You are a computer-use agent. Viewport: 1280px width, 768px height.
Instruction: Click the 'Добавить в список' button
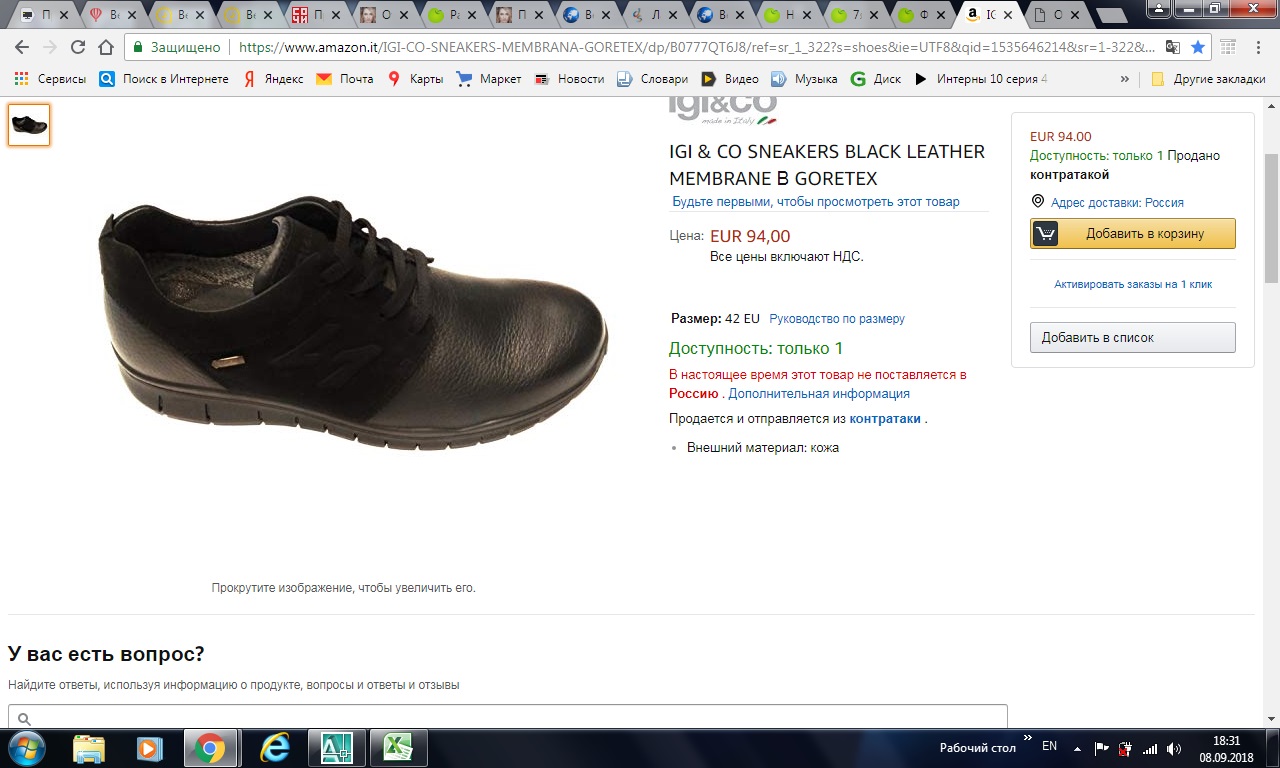click(x=1132, y=338)
